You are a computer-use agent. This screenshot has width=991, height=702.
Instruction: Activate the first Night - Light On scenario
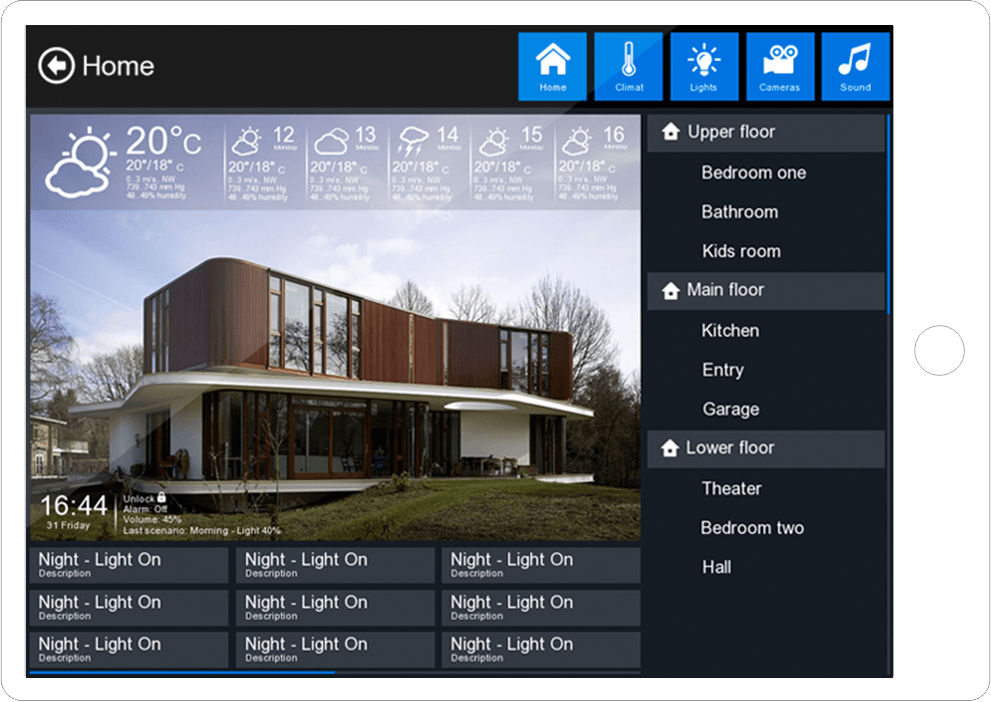[x=129, y=565]
